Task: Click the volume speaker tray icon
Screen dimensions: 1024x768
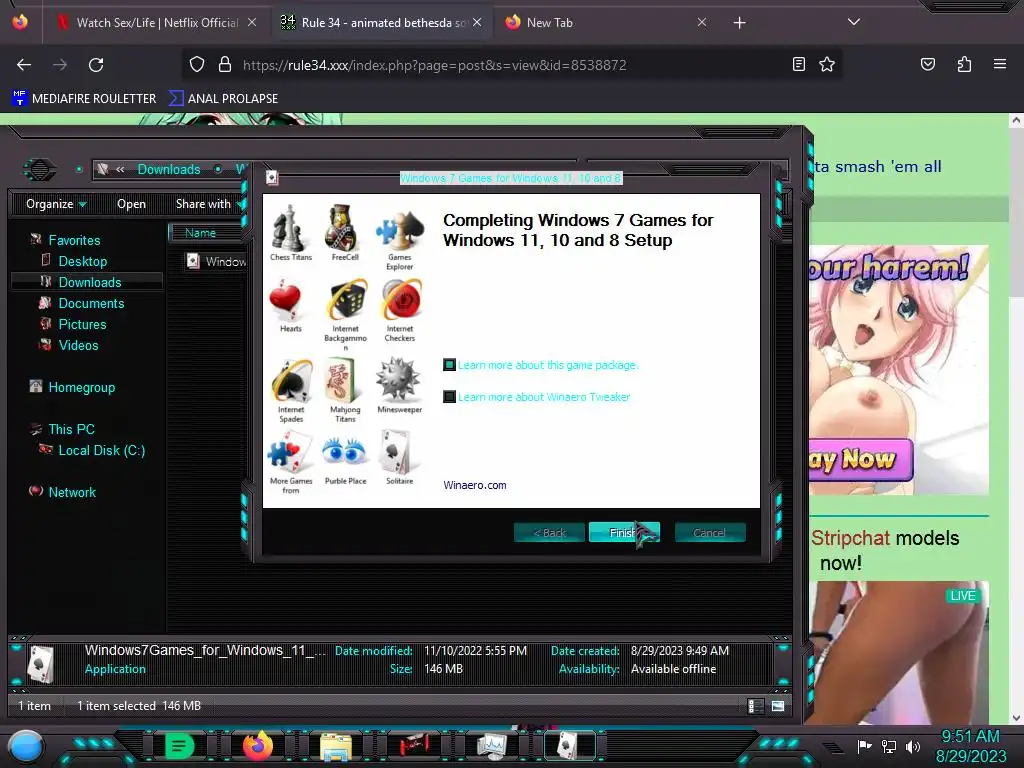Action: [912, 746]
